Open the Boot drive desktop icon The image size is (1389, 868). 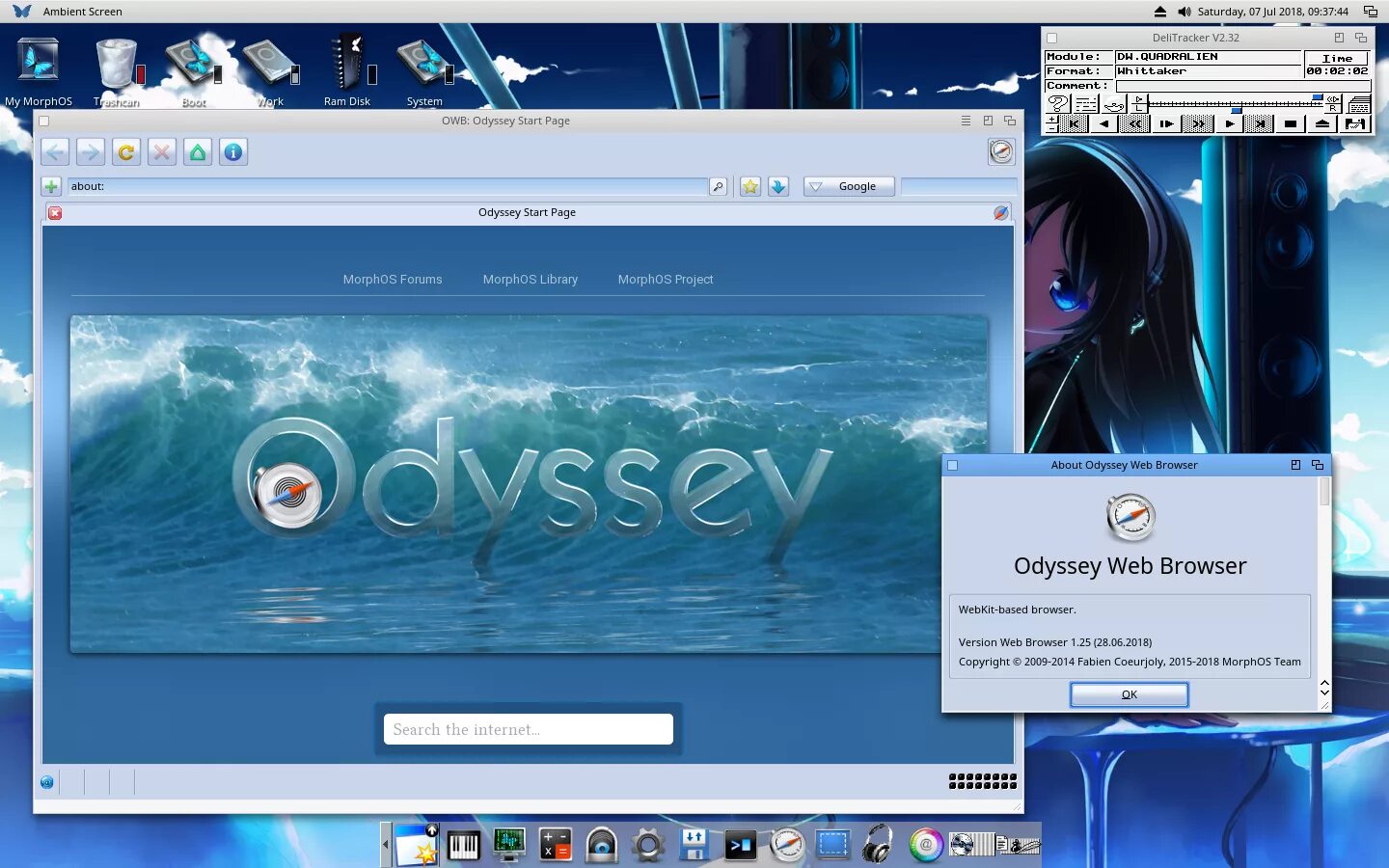(193, 64)
